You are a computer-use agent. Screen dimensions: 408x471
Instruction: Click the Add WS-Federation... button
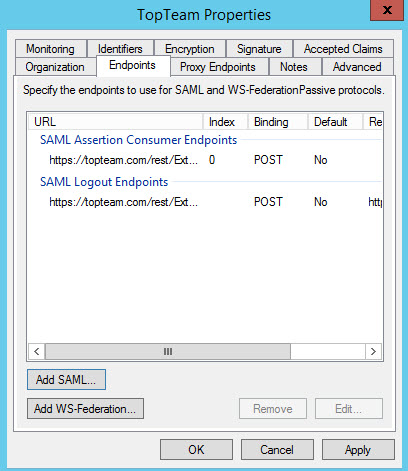click(85, 408)
